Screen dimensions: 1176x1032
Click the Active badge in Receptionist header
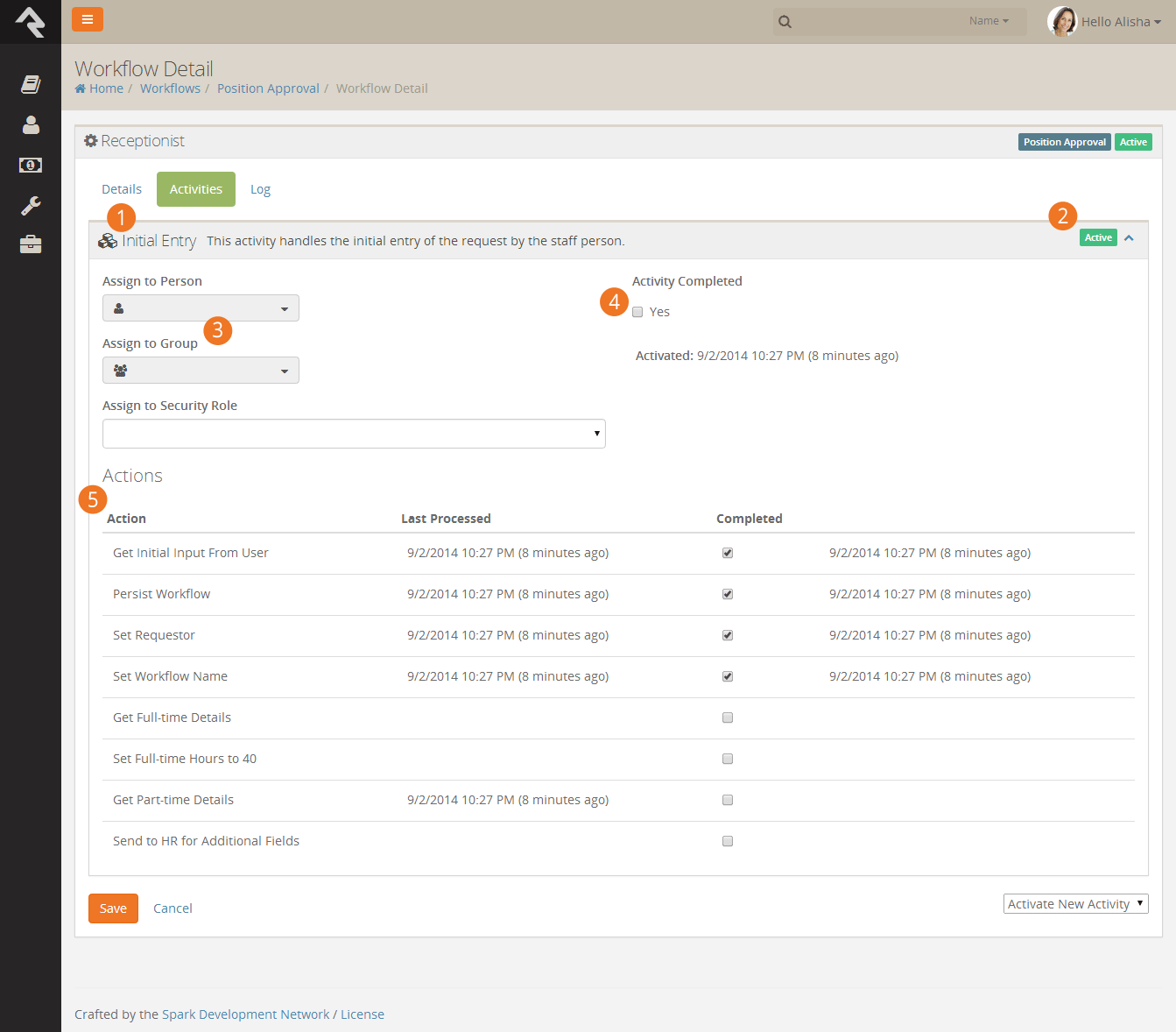coord(1133,142)
